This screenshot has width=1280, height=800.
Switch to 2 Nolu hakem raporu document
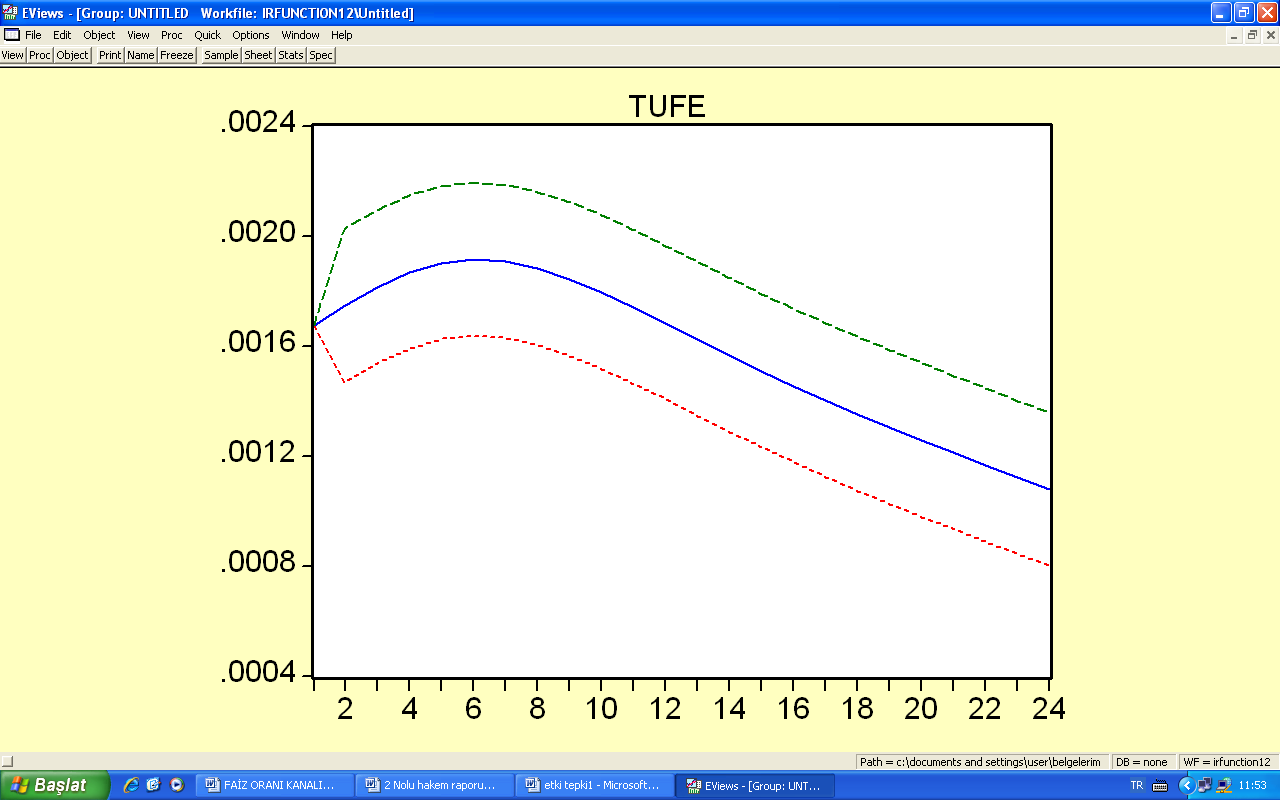pyautogui.click(x=434, y=785)
